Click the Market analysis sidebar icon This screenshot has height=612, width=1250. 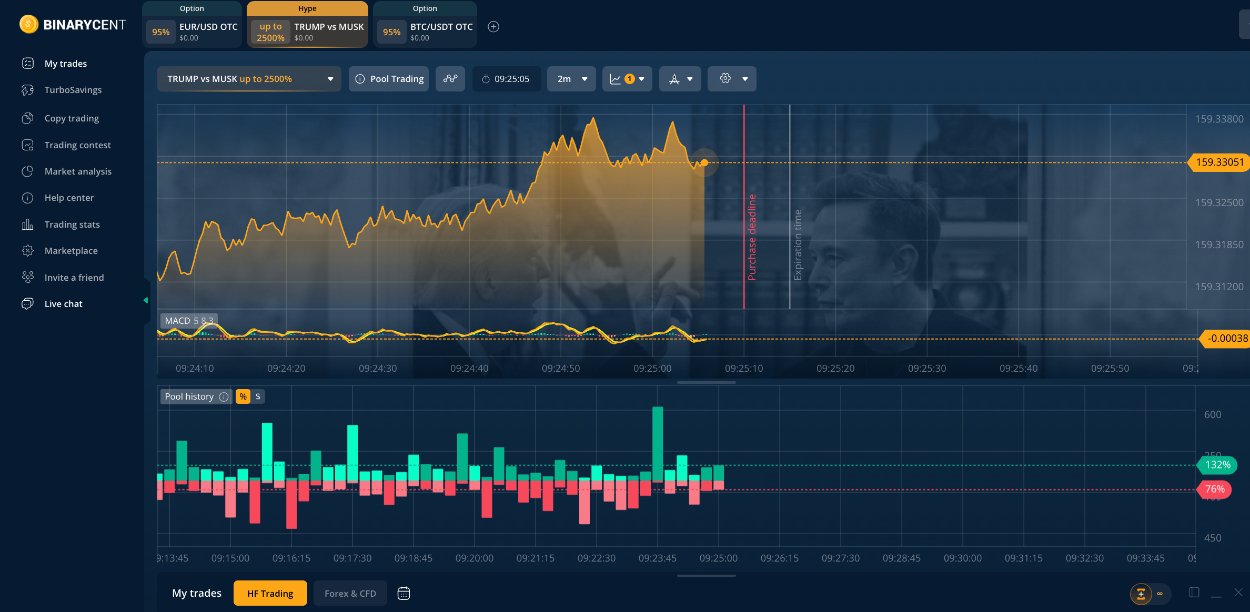pyautogui.click(x=28, y=171)
